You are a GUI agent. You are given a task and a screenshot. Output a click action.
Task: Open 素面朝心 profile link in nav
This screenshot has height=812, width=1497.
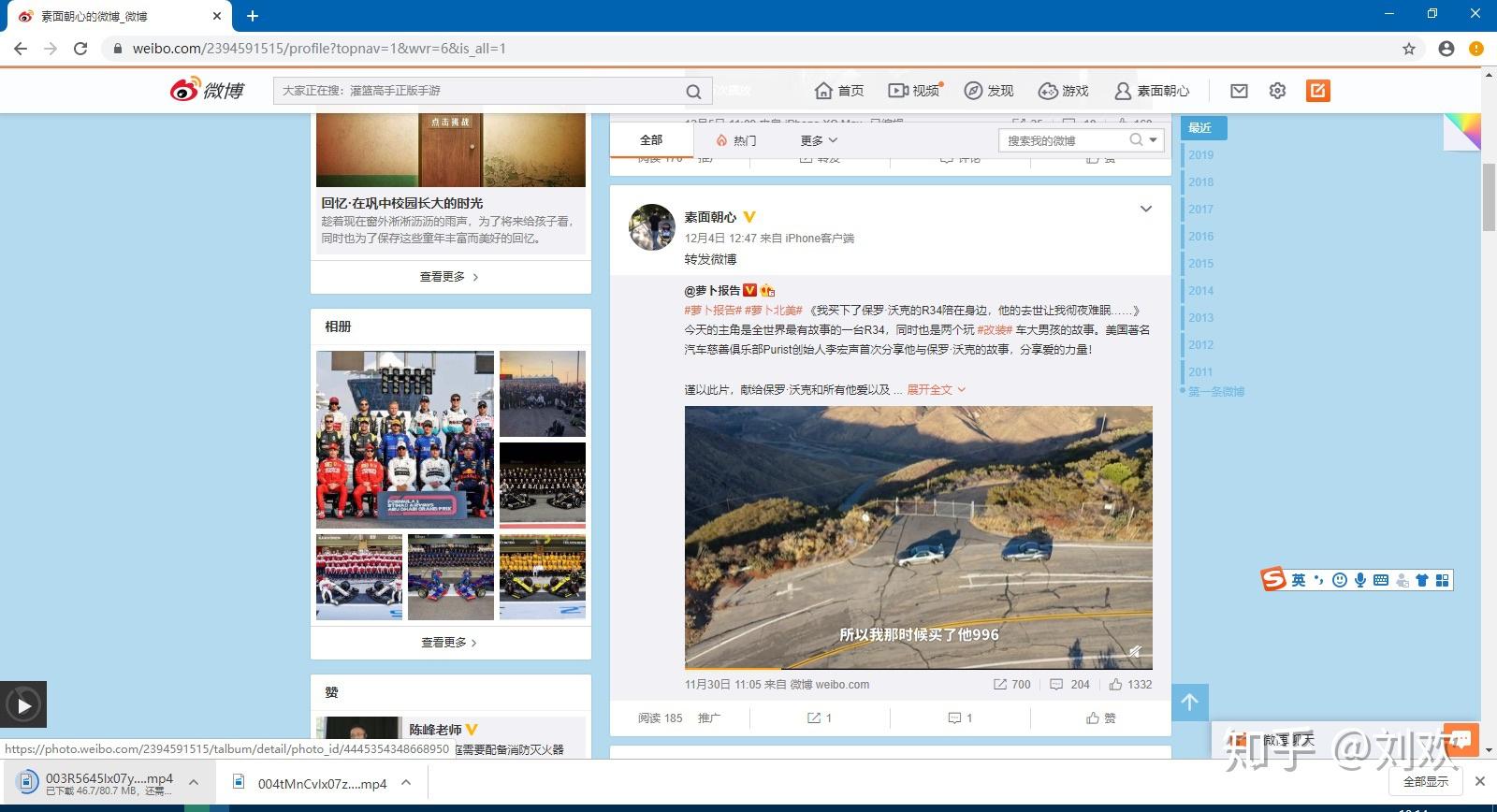(1152, 91)
